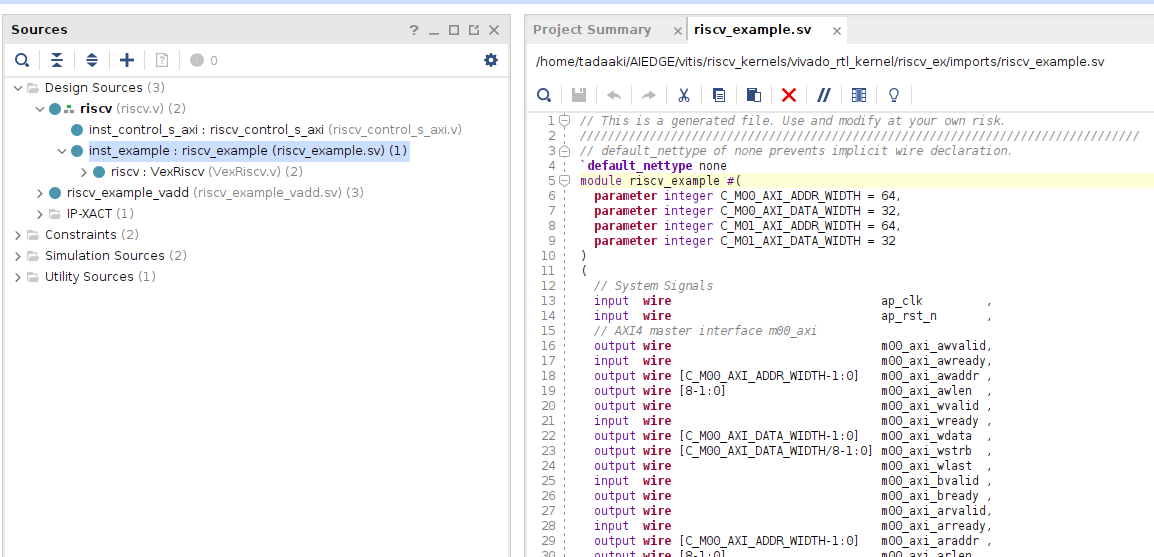Select the riscv_example.sv tab
Screen dimensions: 1154x557
pos(752,30)
